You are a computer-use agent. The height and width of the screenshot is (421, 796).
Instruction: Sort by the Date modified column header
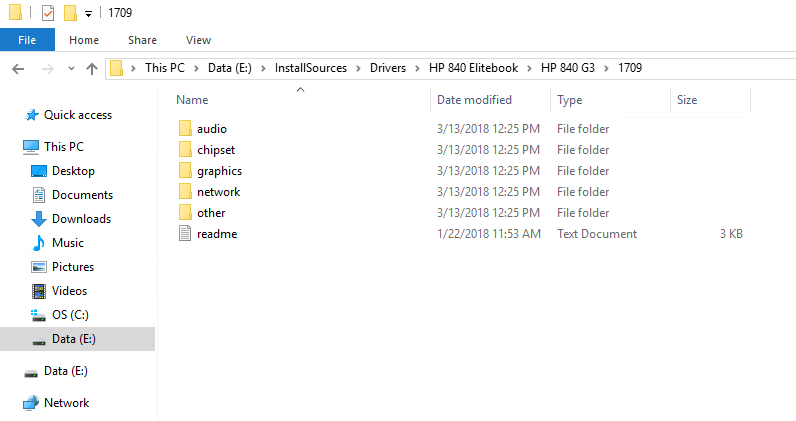[x=474, y=100]
